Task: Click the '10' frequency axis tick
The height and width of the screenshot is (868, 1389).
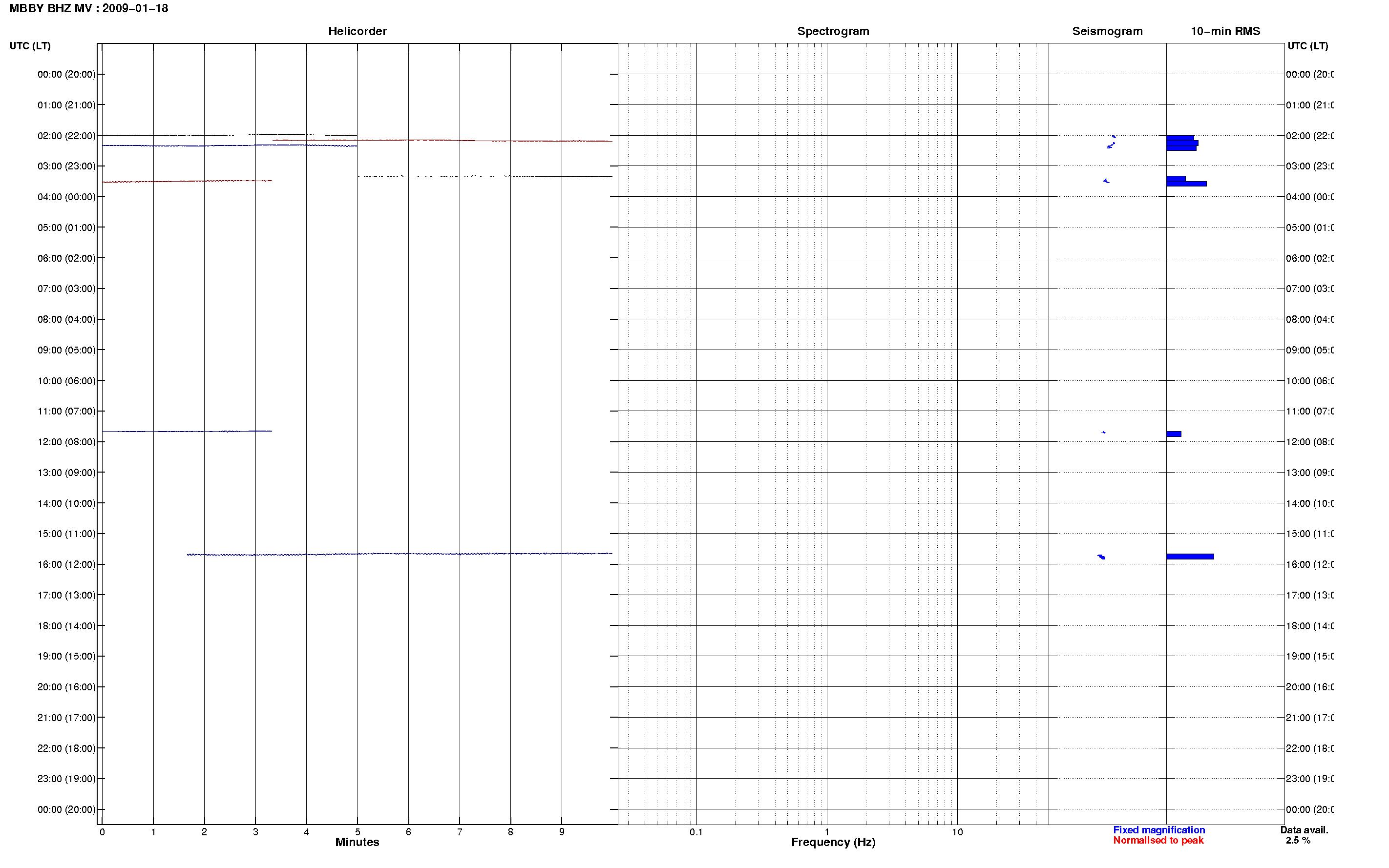Action: pos(957,832)
